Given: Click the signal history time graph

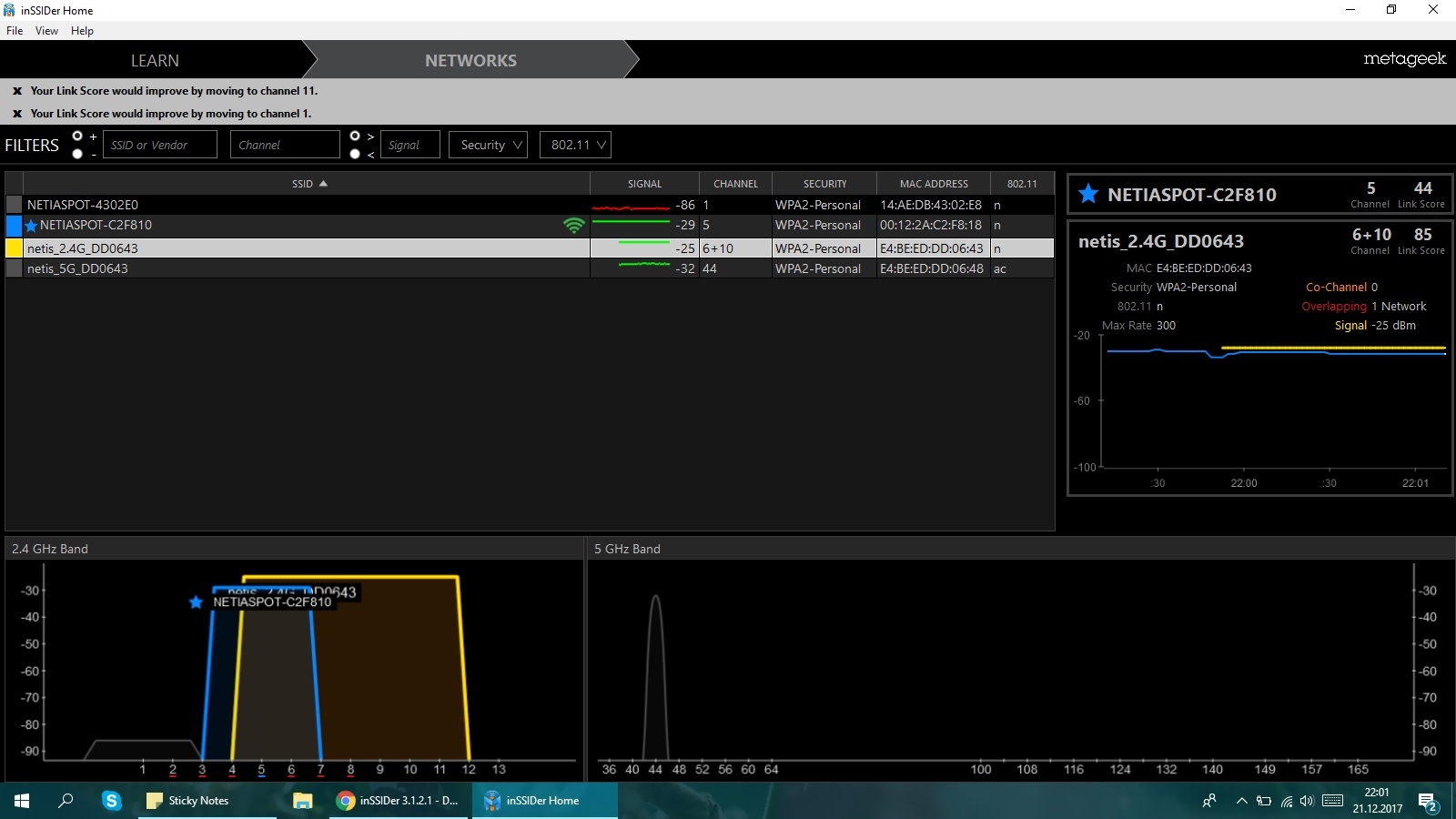Looking at the screenshot, I should [1274, 400].
